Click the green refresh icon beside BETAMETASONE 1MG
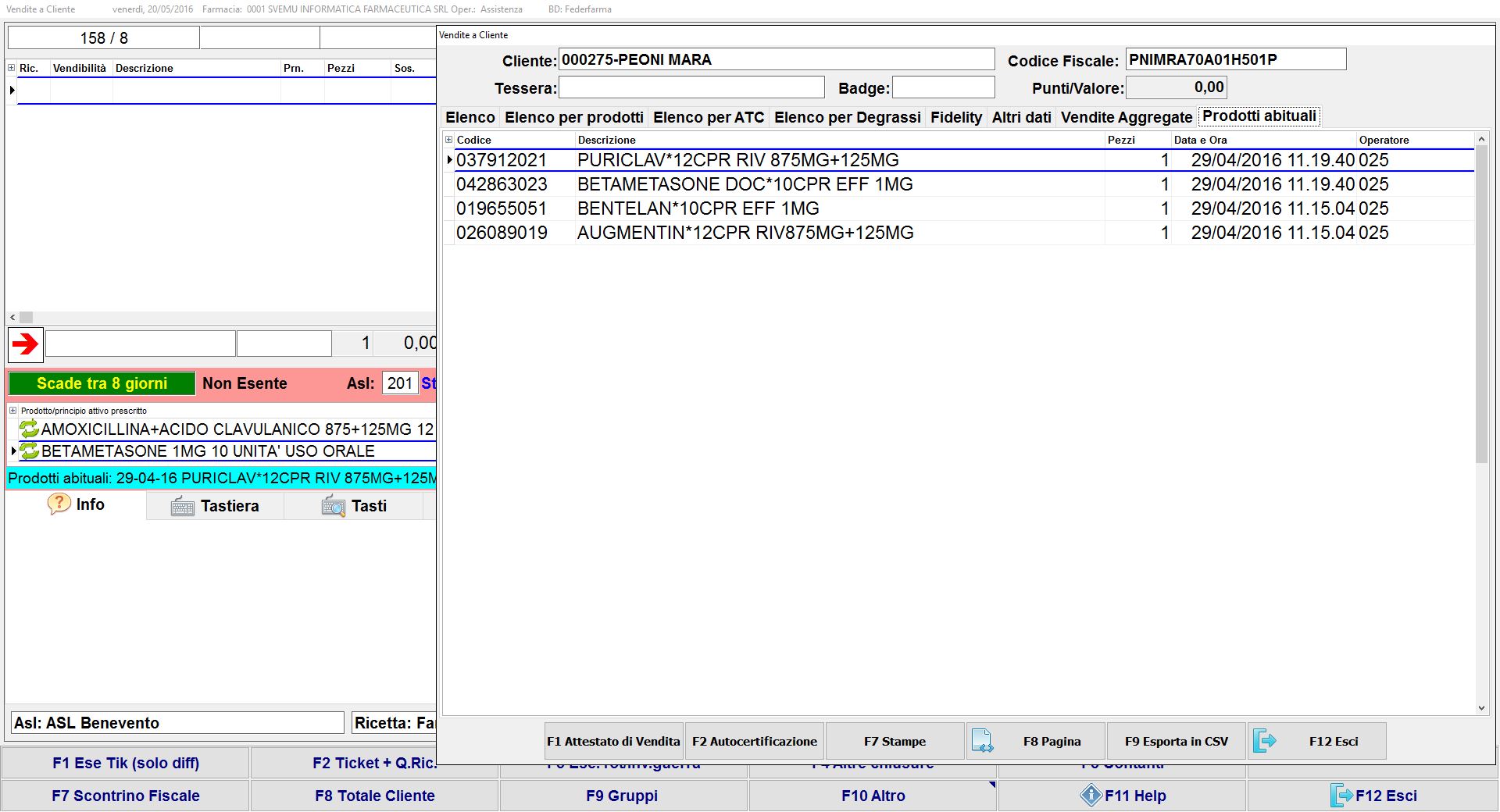1500x812 pixels. click(29, 451)
